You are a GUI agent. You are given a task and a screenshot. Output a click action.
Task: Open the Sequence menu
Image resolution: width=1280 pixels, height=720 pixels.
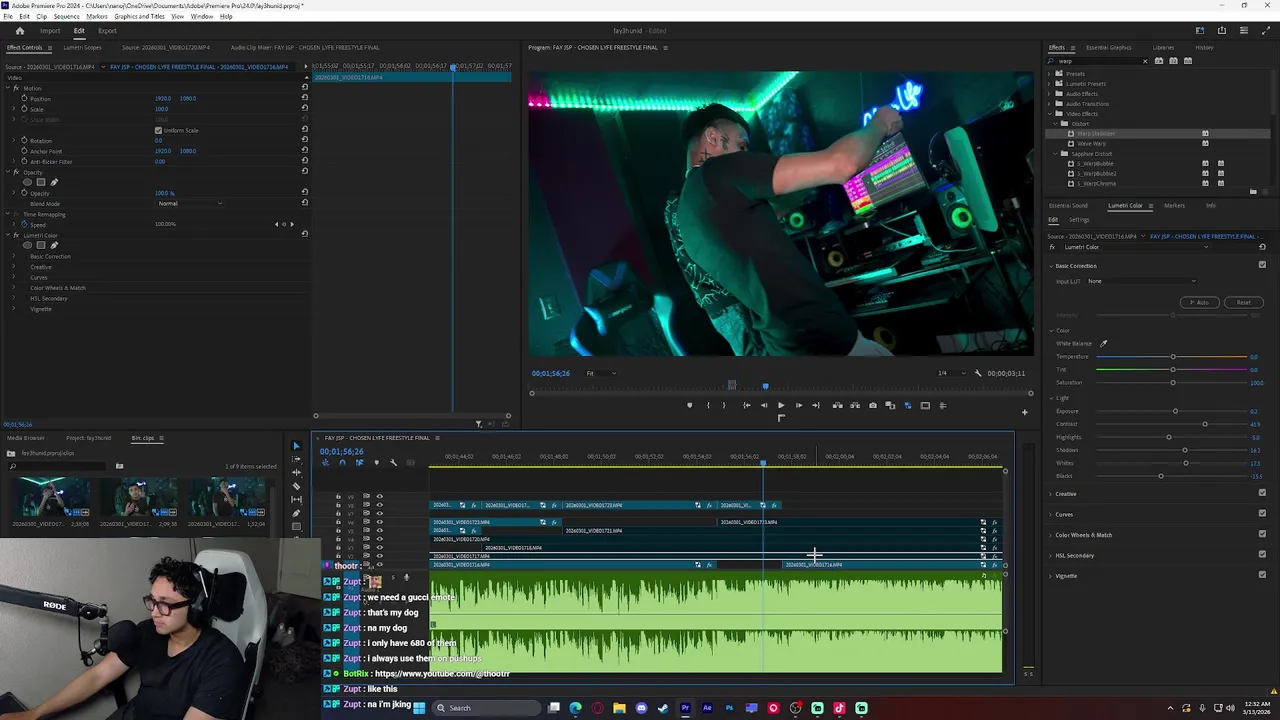67,17
